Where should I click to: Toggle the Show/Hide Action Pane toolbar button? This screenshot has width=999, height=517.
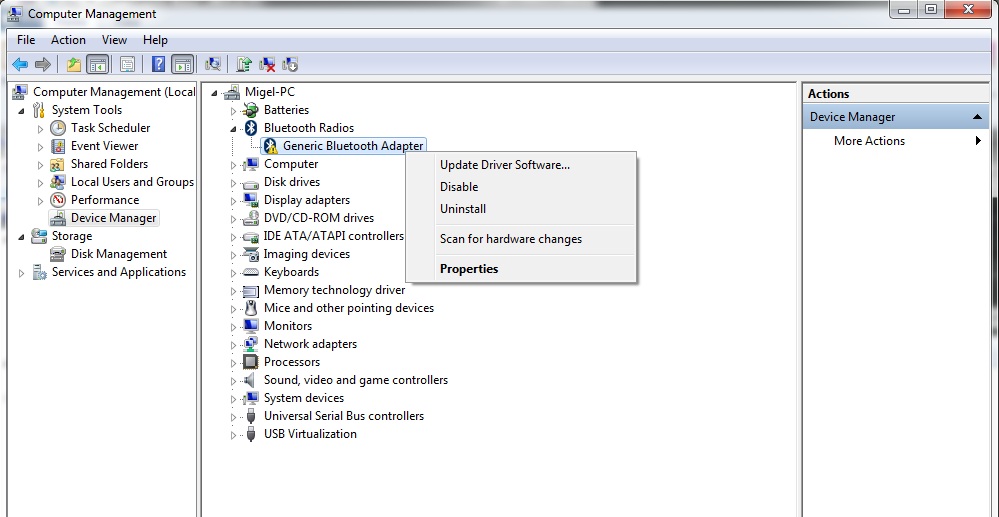(182, 64)
